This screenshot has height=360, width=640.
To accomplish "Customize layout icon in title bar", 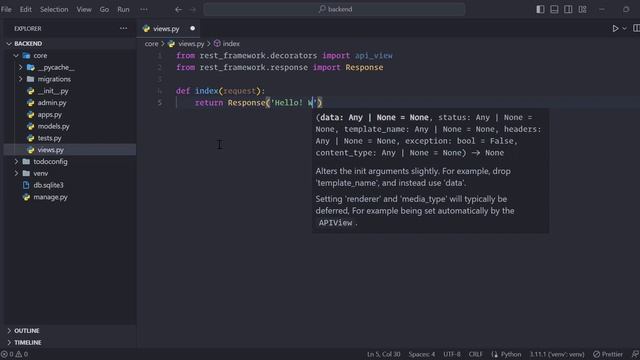I will (x=582, y=9).
